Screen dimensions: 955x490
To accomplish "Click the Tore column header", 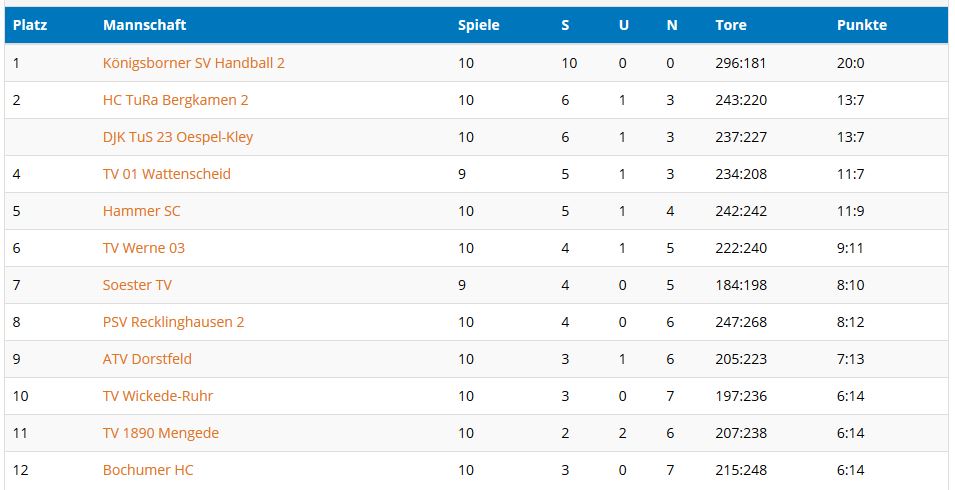I will 731,26.
